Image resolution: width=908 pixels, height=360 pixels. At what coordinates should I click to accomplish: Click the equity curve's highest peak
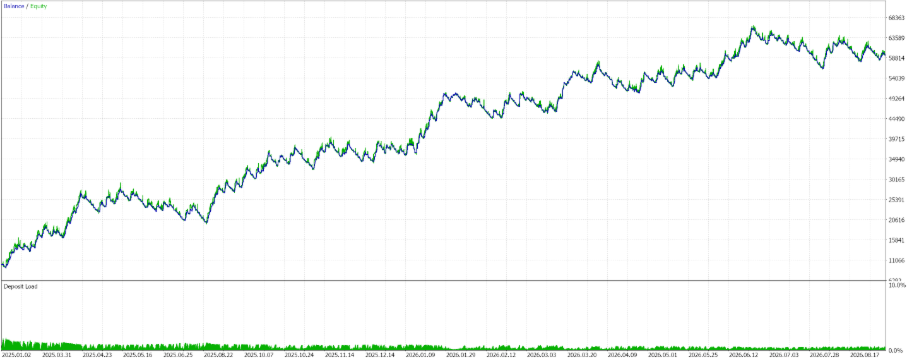click(x=753, y=27)
